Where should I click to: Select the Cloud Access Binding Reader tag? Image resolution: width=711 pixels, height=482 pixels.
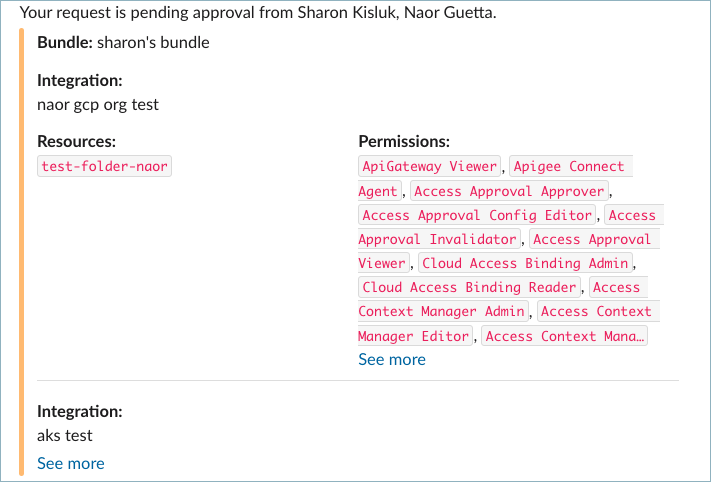point(469,287)
